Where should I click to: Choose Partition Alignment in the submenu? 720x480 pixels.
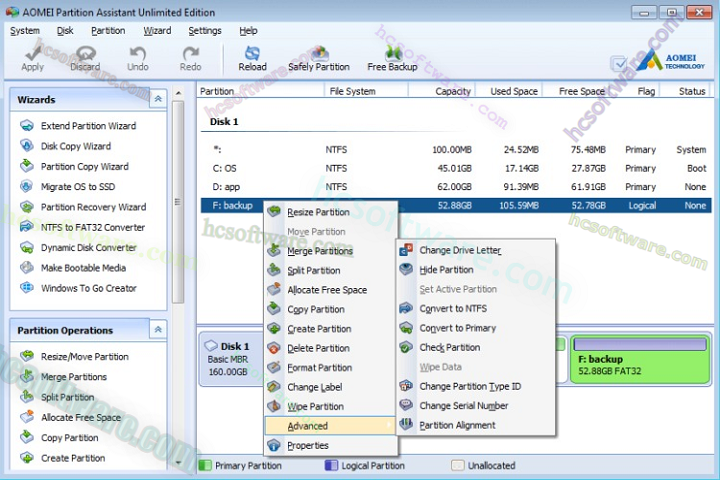(x=476, y=425)
